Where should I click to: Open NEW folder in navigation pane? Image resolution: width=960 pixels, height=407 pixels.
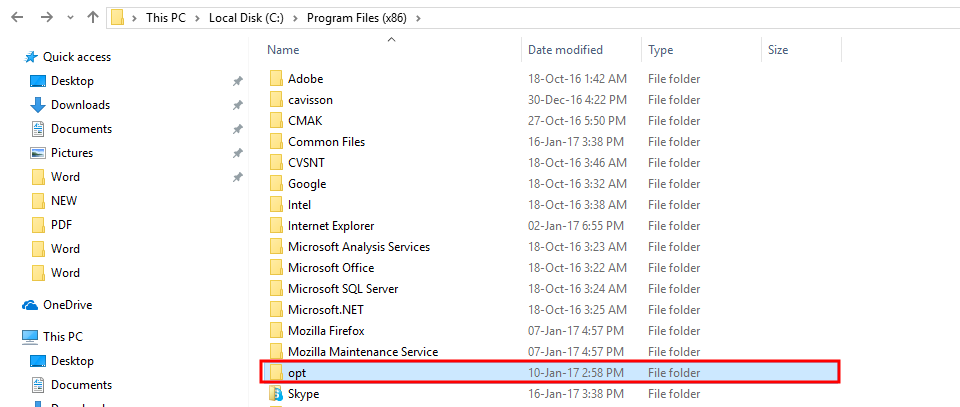coord(64,201)
